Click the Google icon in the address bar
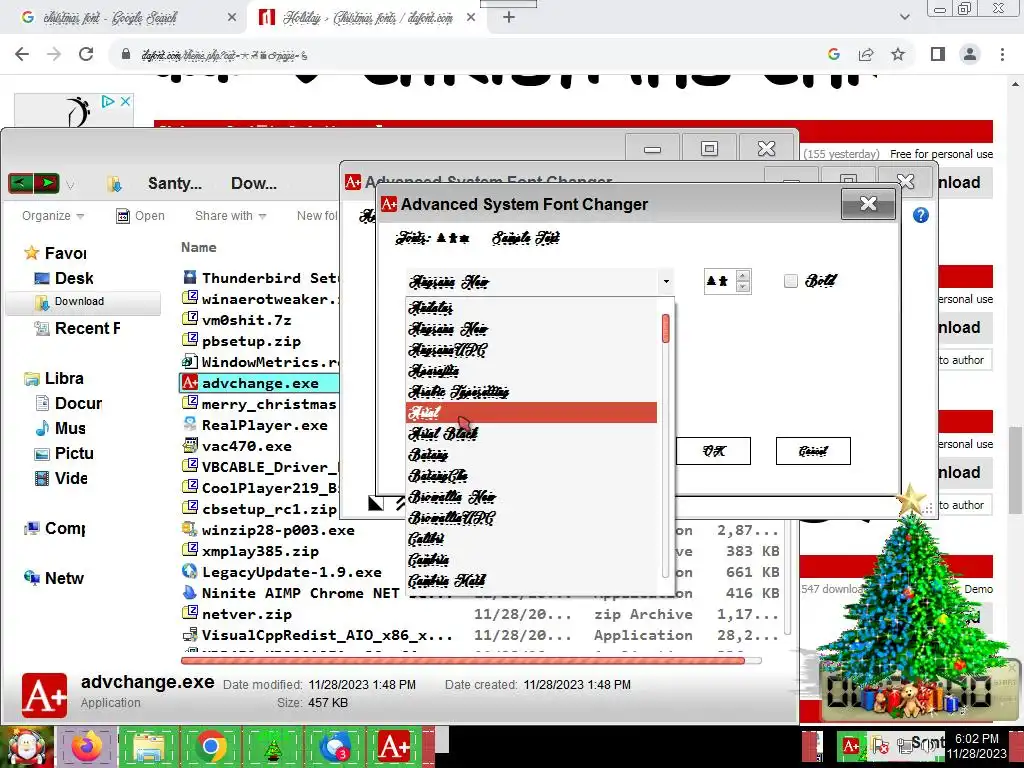Screen dimensions: 1024x768 (834, 54)
